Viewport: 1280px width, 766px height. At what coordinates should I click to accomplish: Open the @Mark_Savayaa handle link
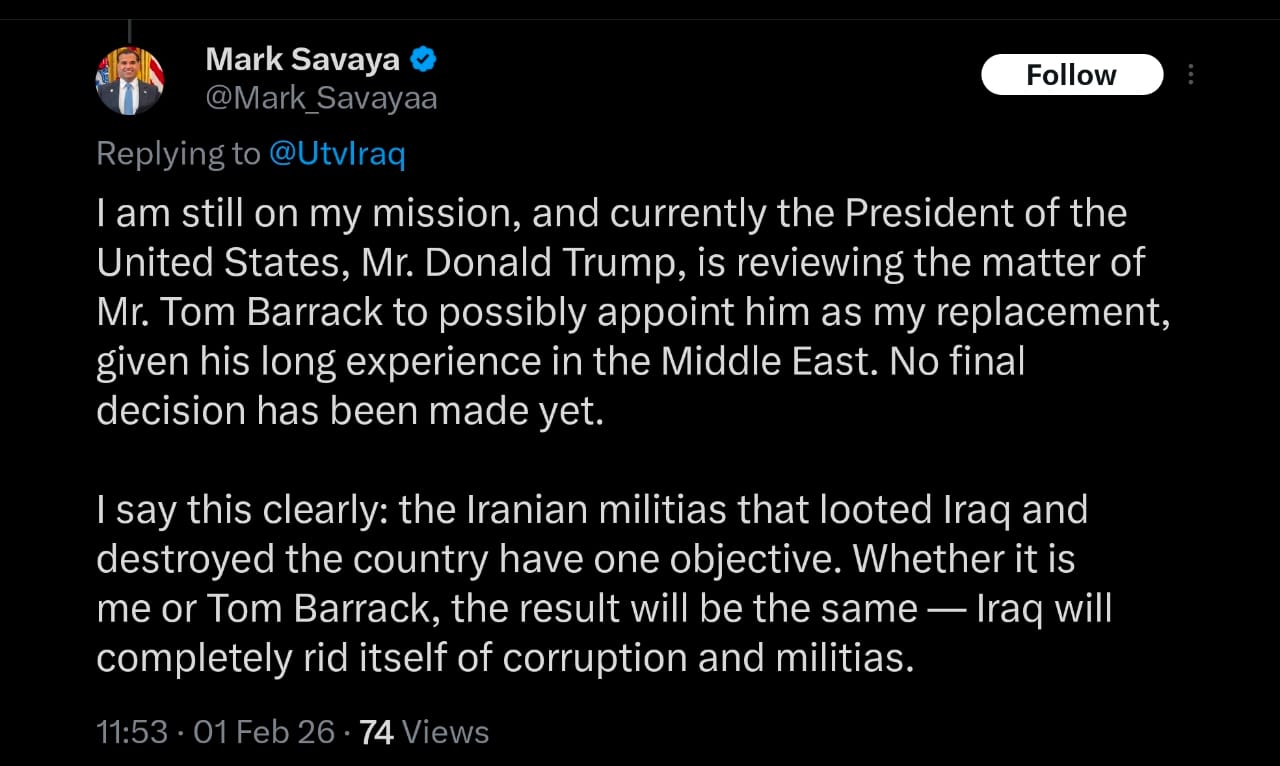(321, 98)
